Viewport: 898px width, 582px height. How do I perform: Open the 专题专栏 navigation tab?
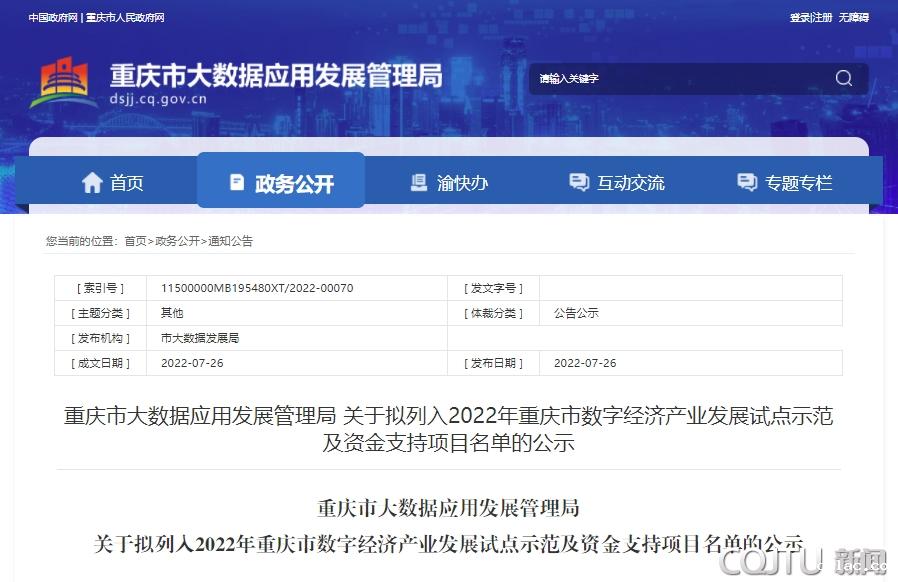(x=798, y=183)
